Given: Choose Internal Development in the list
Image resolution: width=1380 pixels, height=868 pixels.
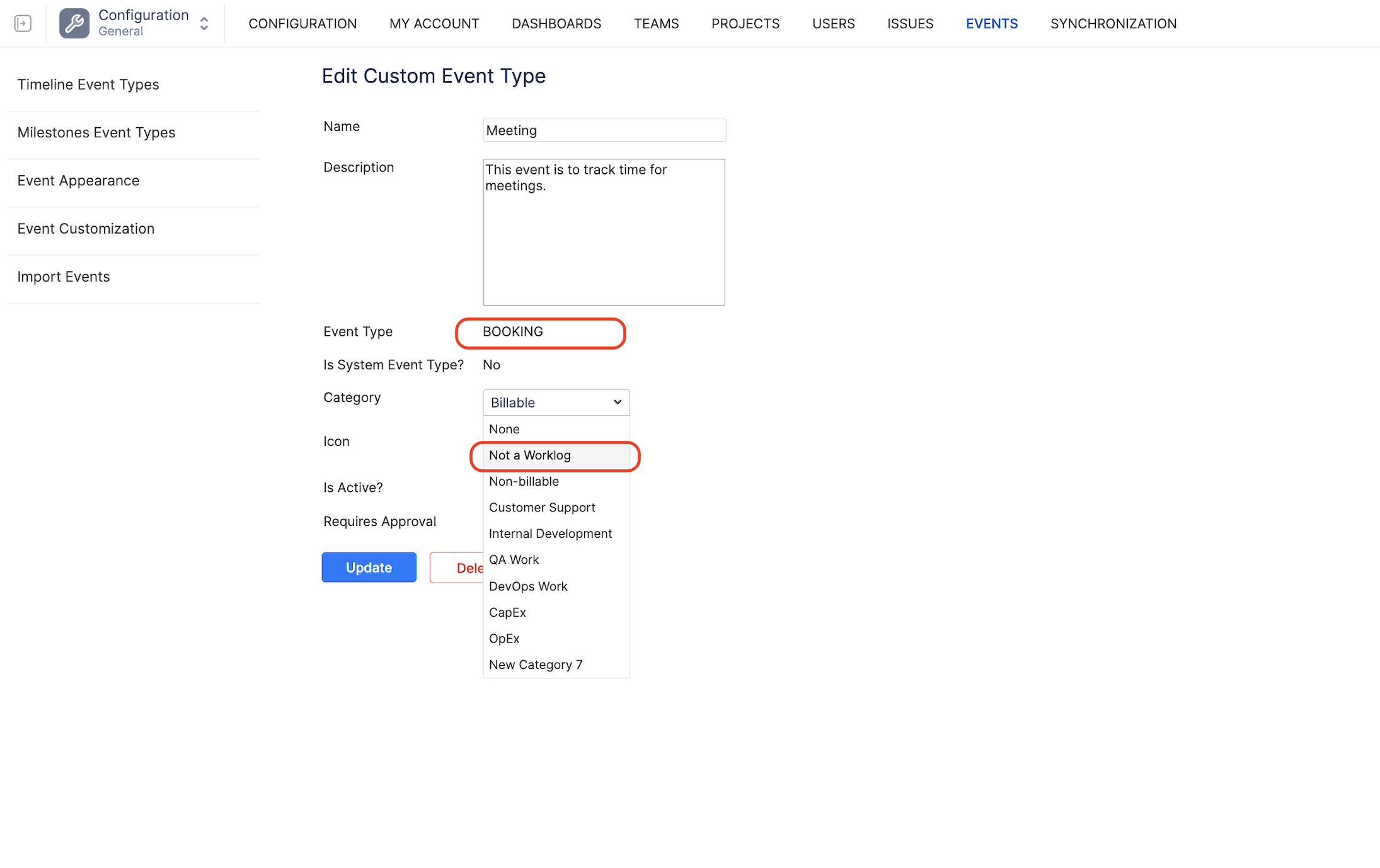Looking at the screenshot, I should pos(550,534).
